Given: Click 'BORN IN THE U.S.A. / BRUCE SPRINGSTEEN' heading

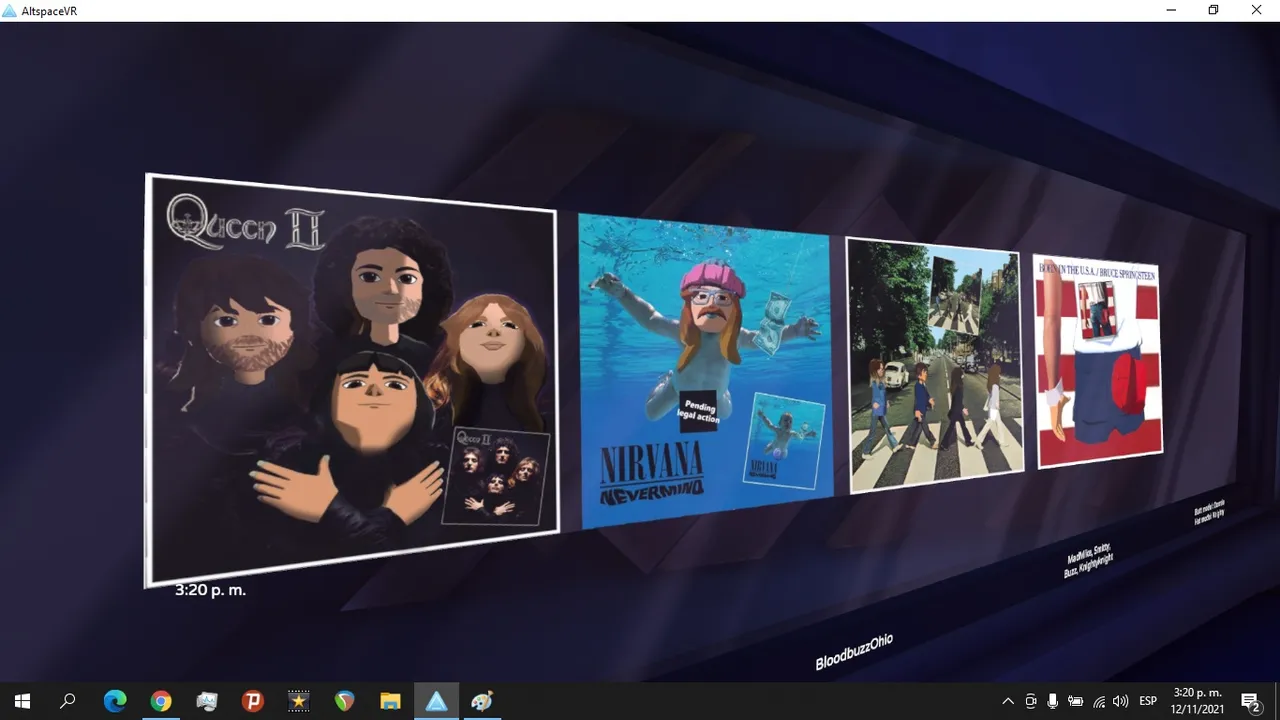Looking at the screenshot, I should click(1097, 270).
